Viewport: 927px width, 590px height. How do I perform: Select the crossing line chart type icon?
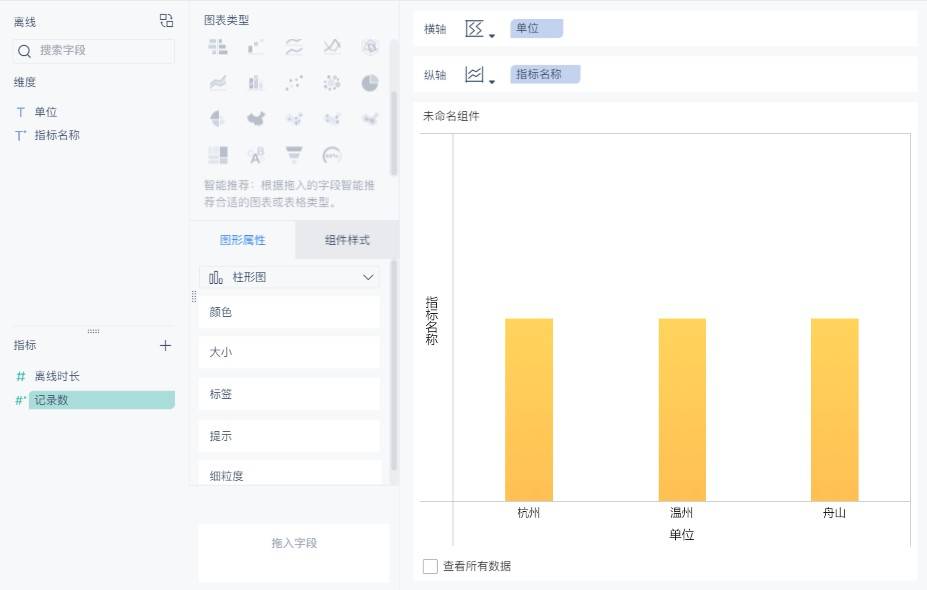coord(332,46)
